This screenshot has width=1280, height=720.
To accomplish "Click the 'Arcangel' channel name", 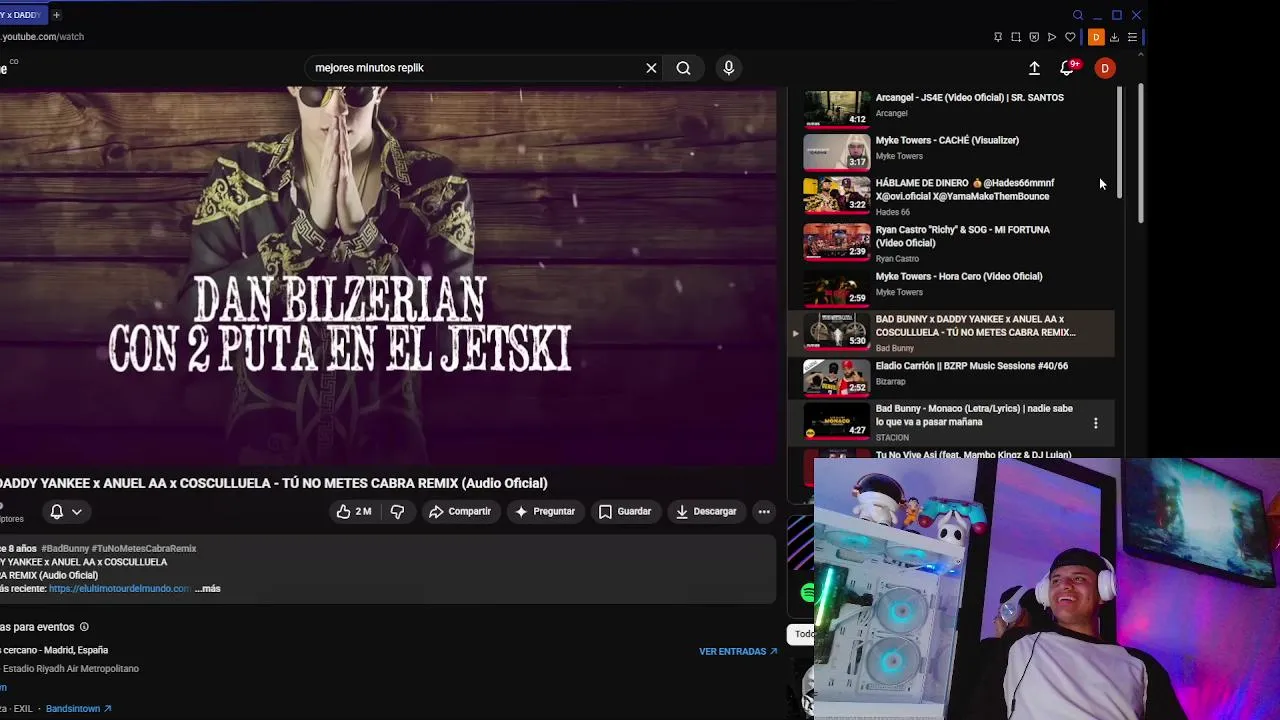I will (x=891, y=113).
